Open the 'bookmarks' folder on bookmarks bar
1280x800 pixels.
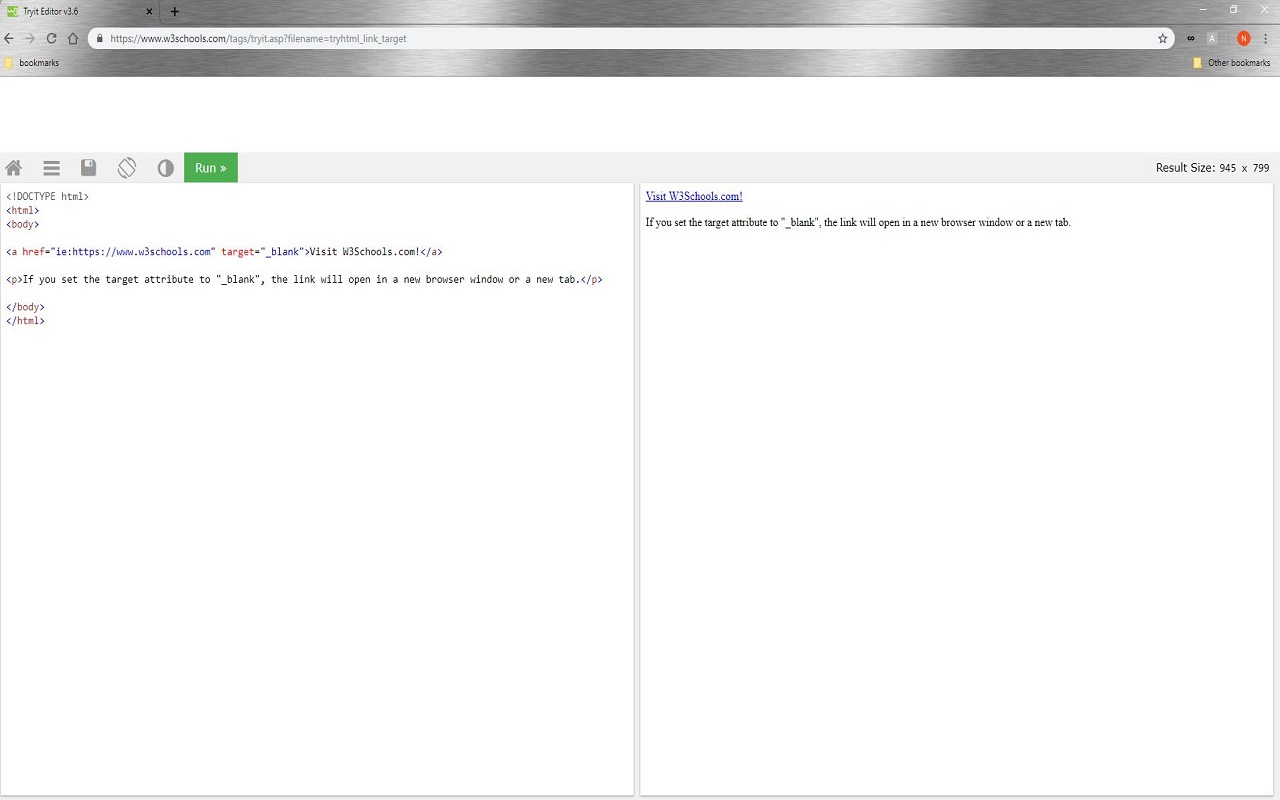32,63
